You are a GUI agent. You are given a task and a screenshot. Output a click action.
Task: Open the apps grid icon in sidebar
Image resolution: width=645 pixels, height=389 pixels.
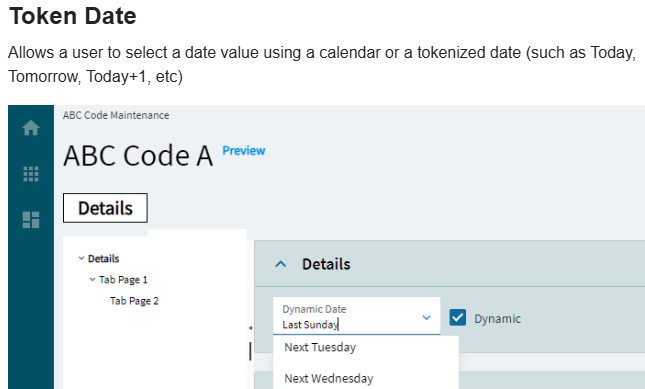pos(31,174)
